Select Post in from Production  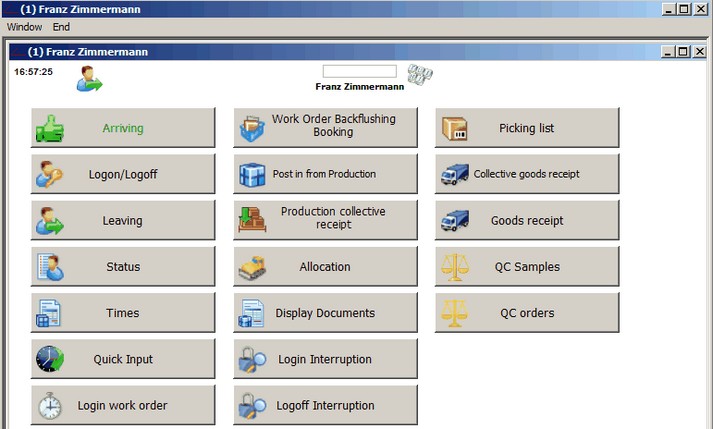[326, 174]
